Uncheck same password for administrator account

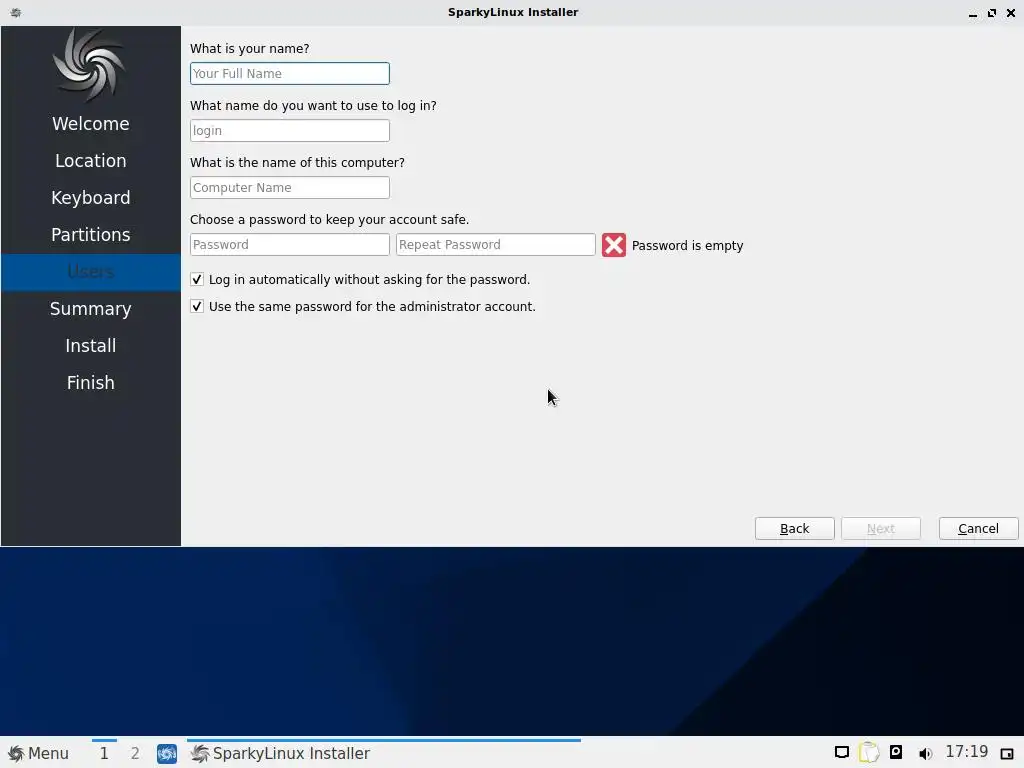[x=197, y=306]
